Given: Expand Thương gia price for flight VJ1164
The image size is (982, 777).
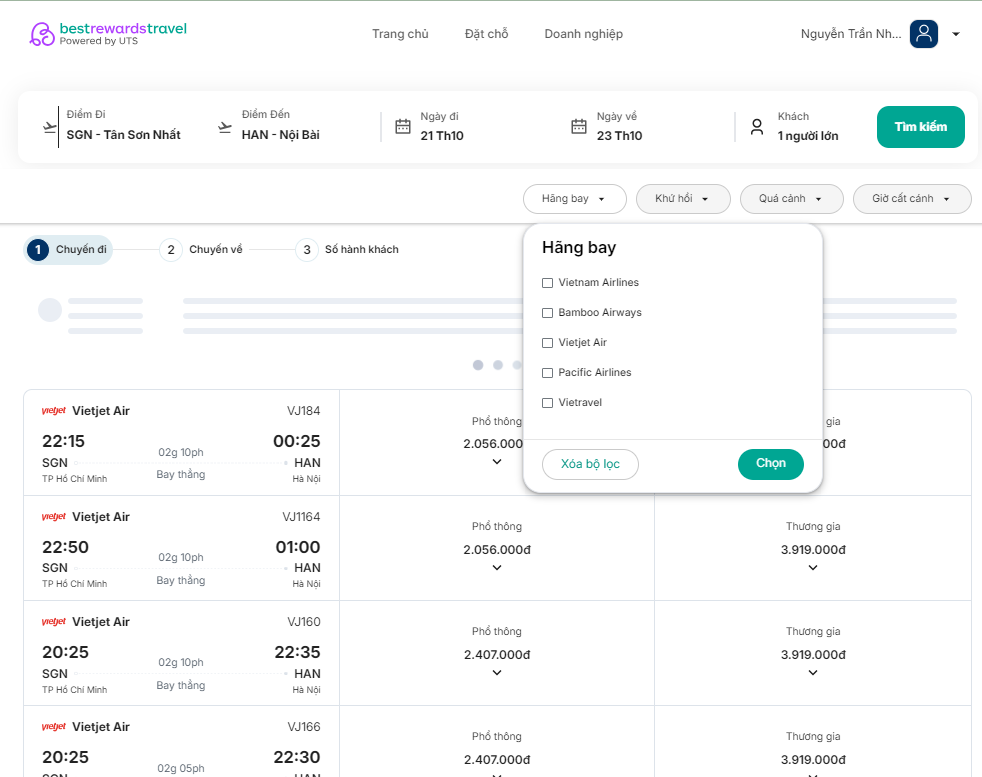Looking at the screenshot, I should pos(812,568).
